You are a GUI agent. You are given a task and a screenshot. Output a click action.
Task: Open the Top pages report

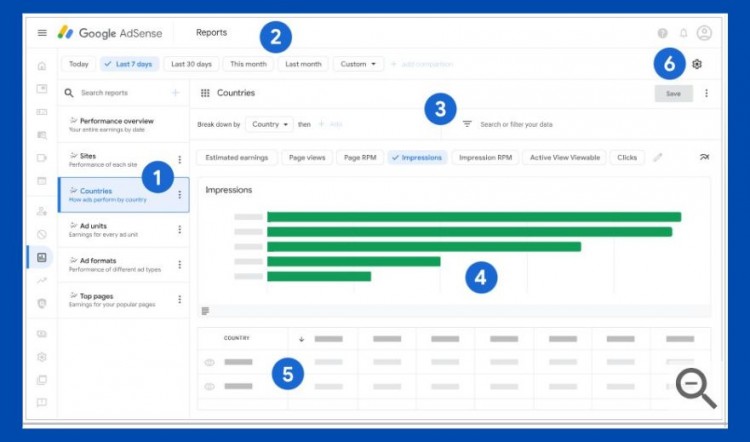click(123, 299)
